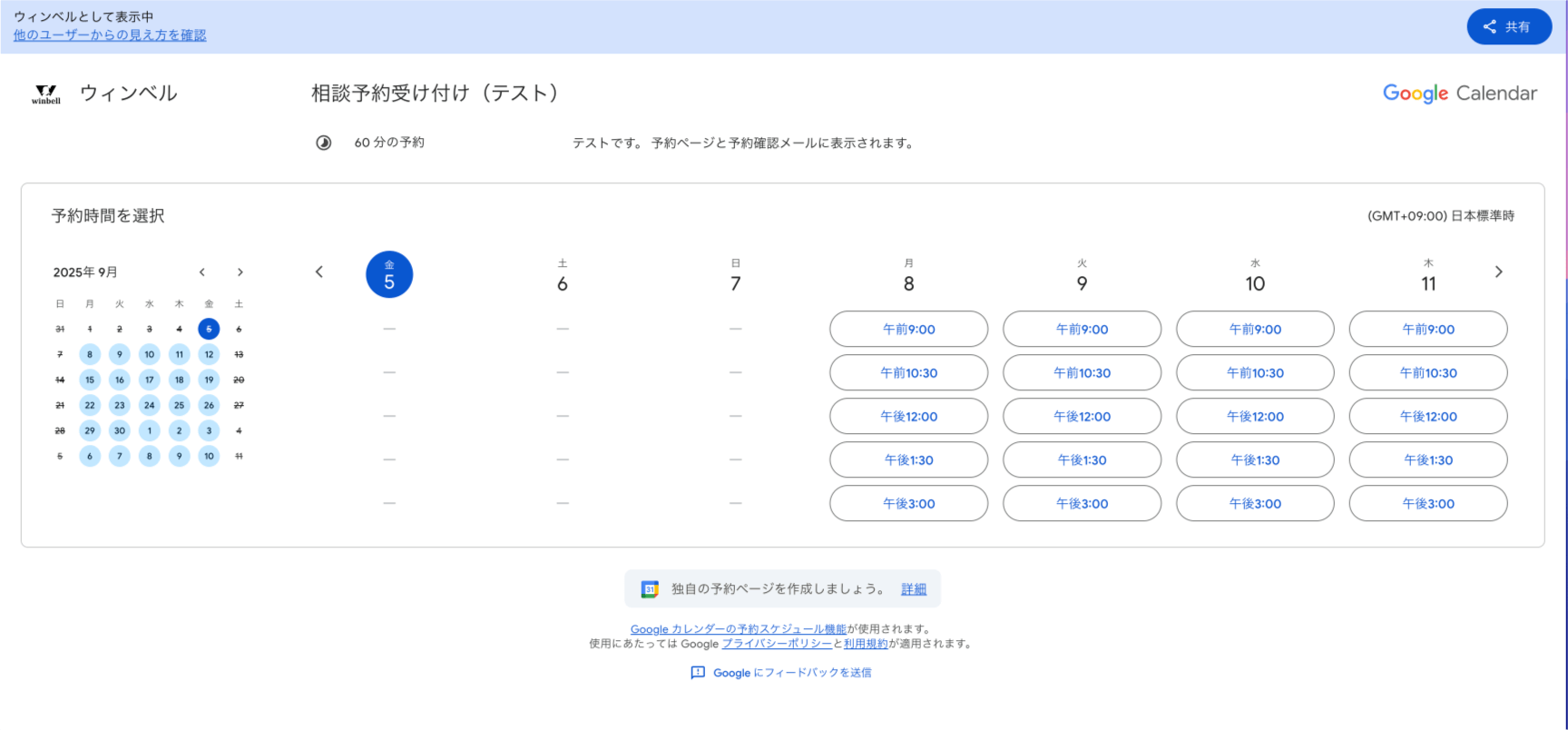Select date 30 in mini calendar
The image size is (1568, 730).
[x=120, y=430]
